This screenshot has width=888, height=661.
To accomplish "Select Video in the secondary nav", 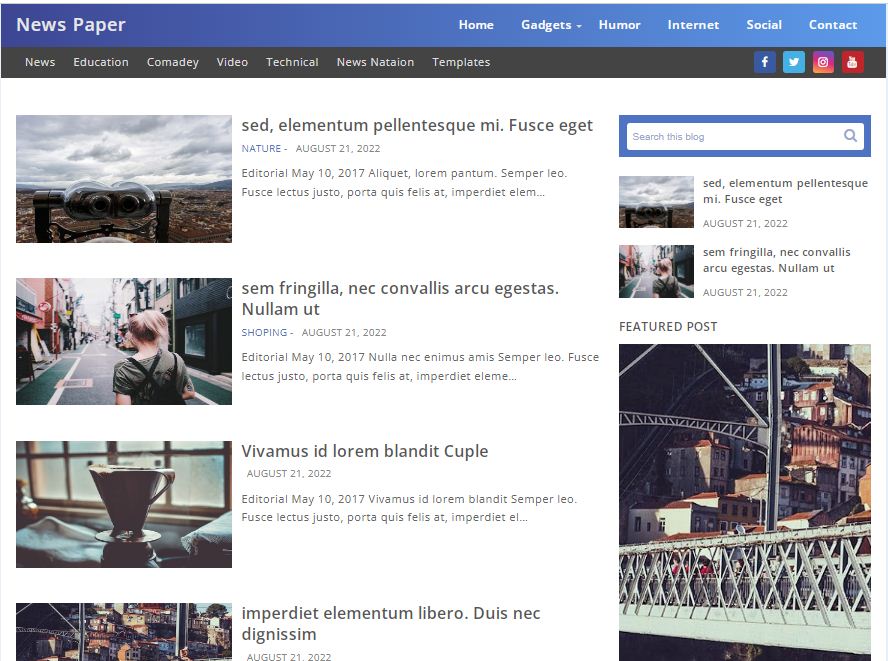I will (x=232, y=62).
